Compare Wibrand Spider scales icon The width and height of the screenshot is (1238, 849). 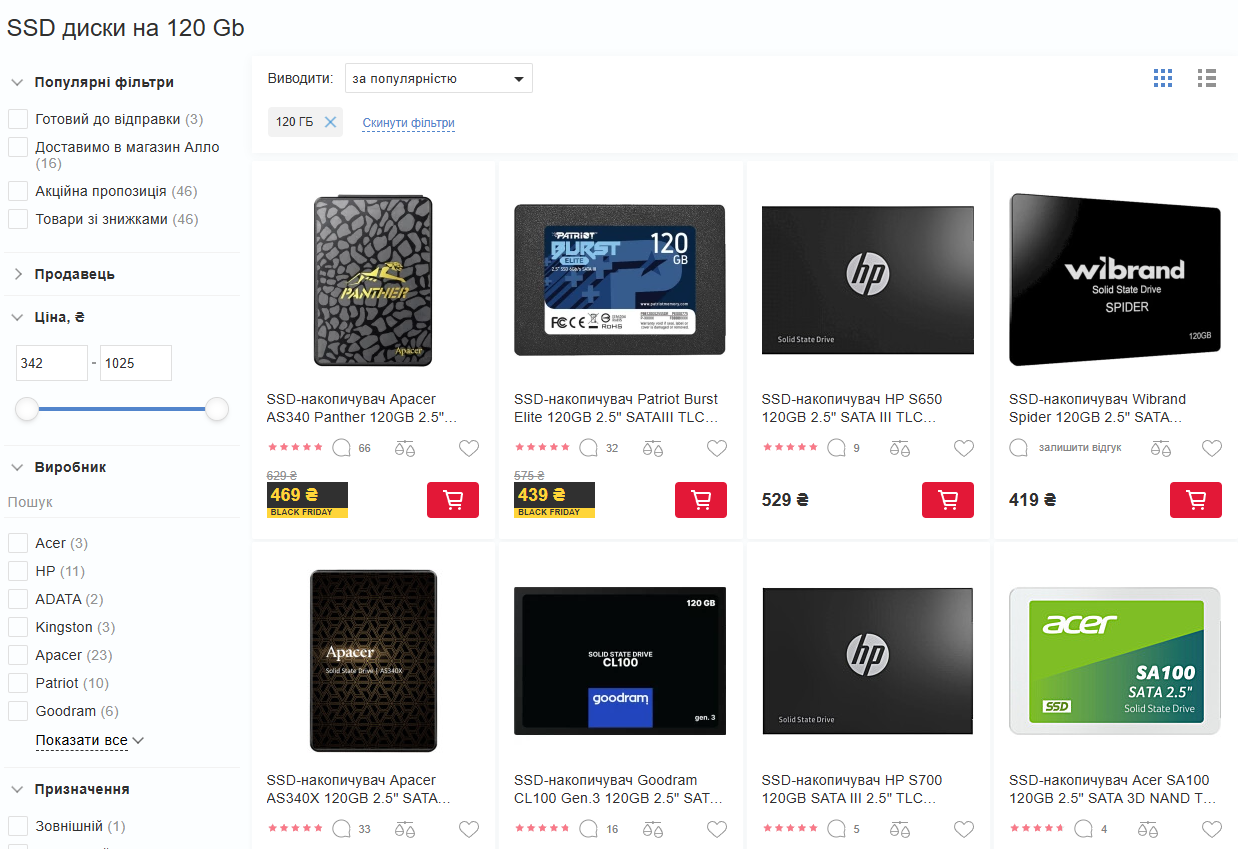(1160, 448)
